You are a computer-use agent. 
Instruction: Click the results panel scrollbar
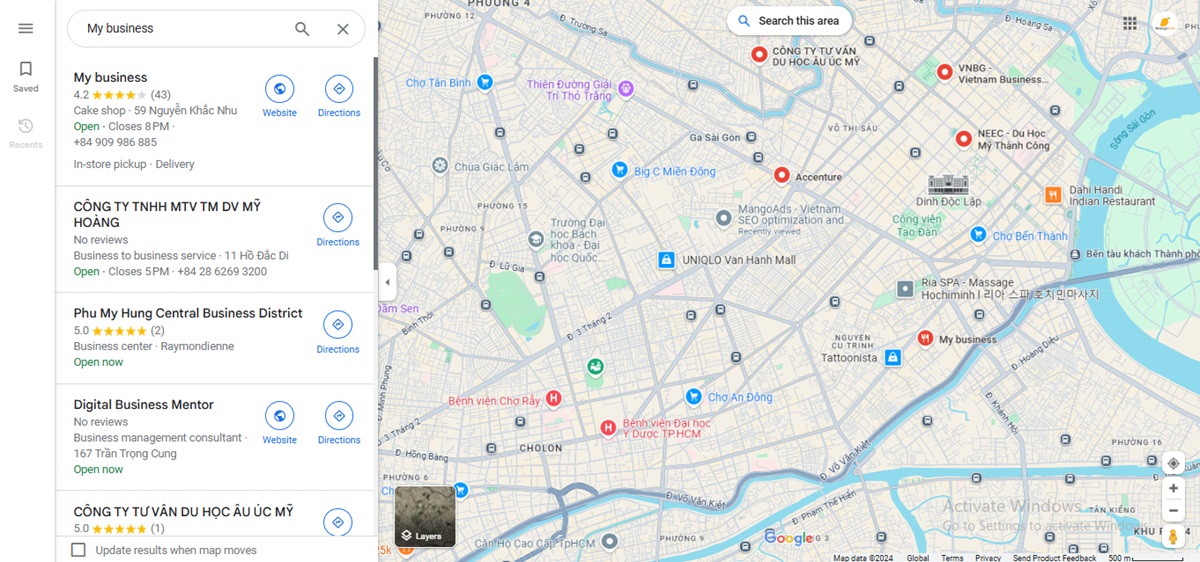pyautogui.click(x=375, y=163)
